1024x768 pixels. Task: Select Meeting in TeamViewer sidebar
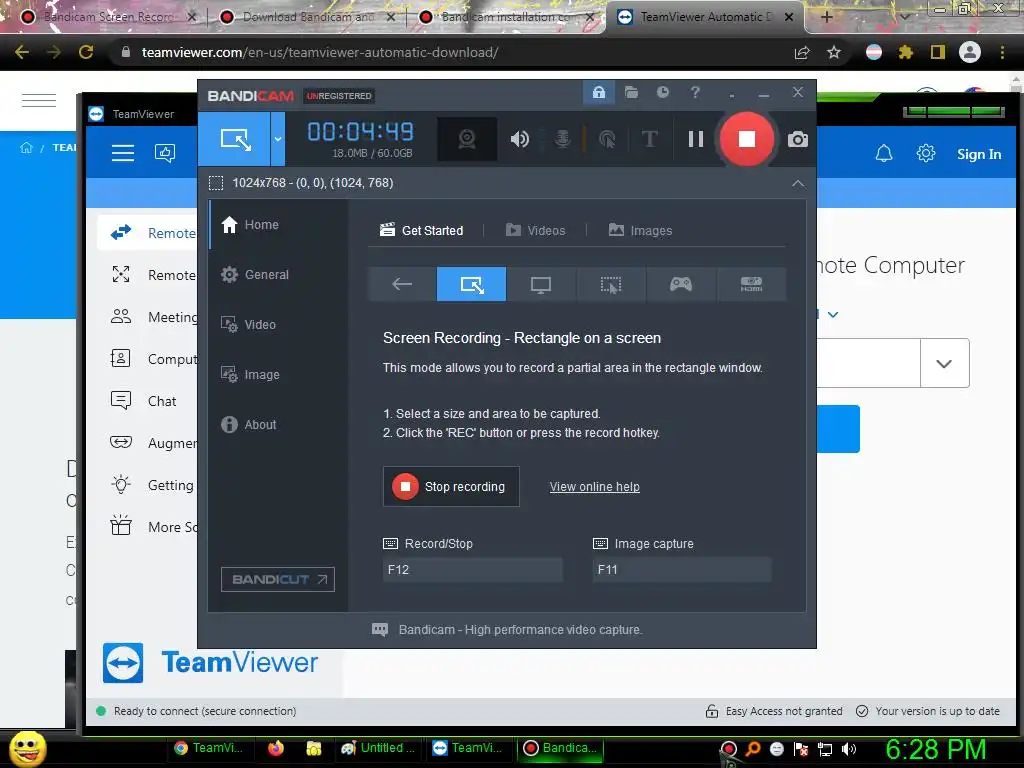(148, 317)
